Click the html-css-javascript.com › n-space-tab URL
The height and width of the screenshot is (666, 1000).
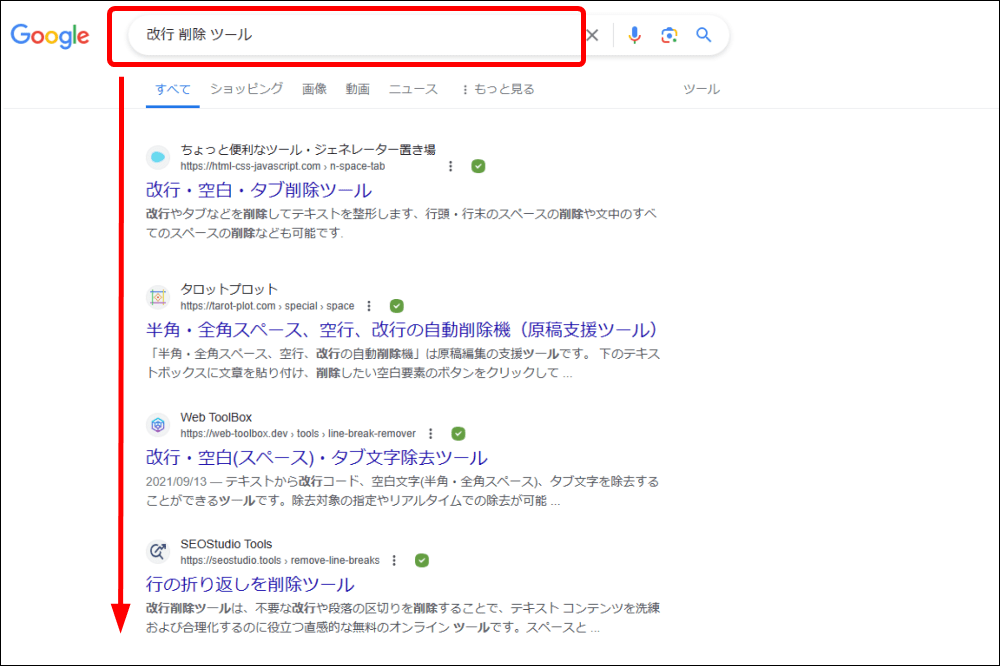coord(283,166)
